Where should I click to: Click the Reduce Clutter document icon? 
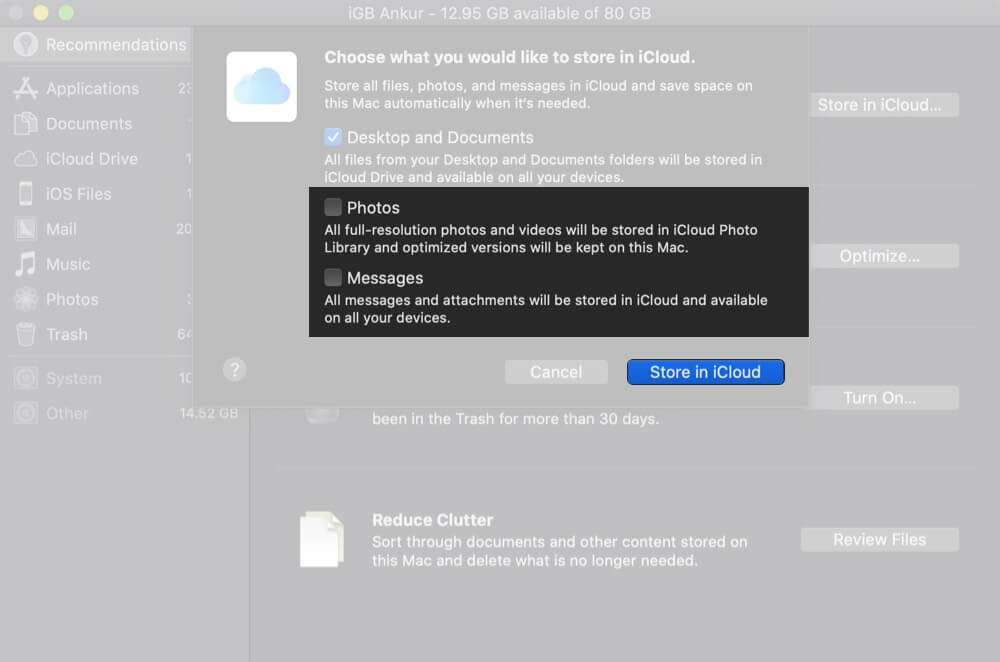[x=322, y=540]
